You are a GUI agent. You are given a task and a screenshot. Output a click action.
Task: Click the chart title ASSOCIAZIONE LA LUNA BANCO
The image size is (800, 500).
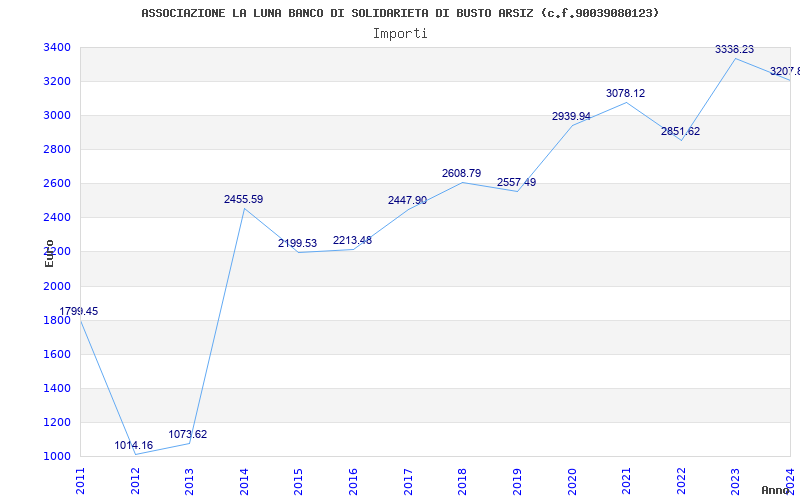click(x=400, y=13)
